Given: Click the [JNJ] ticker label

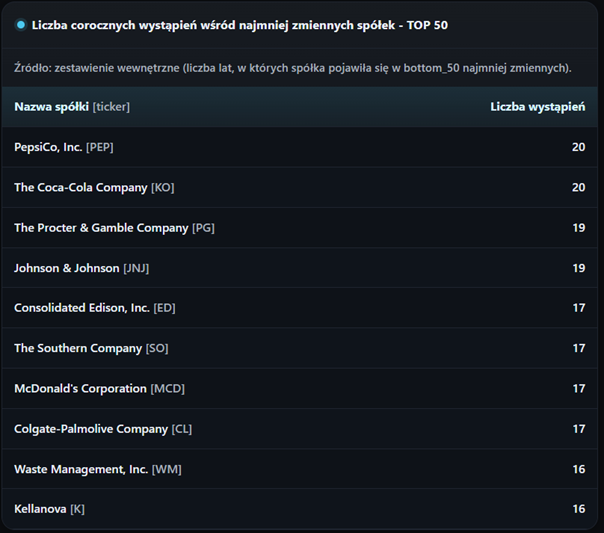Looking at the screenshot, I should coord(136,268).
